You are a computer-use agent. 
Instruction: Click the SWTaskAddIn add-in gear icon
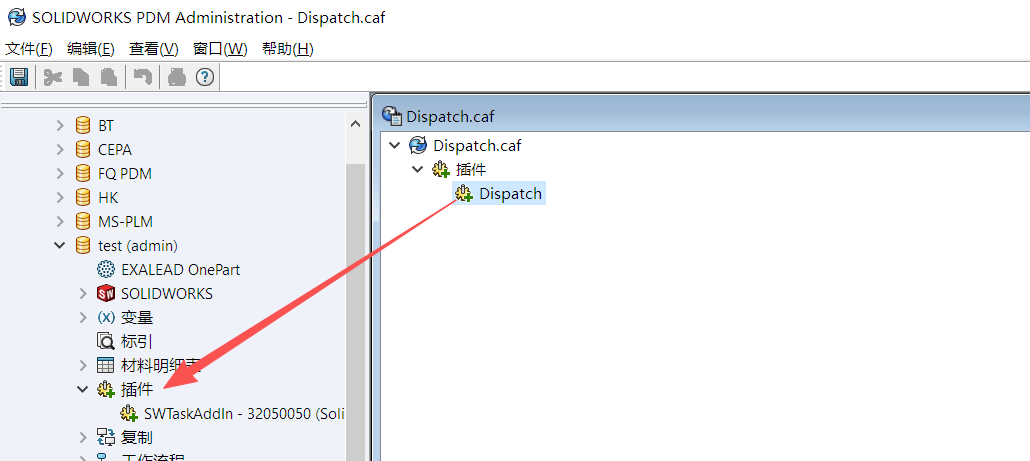coord(129,414)
